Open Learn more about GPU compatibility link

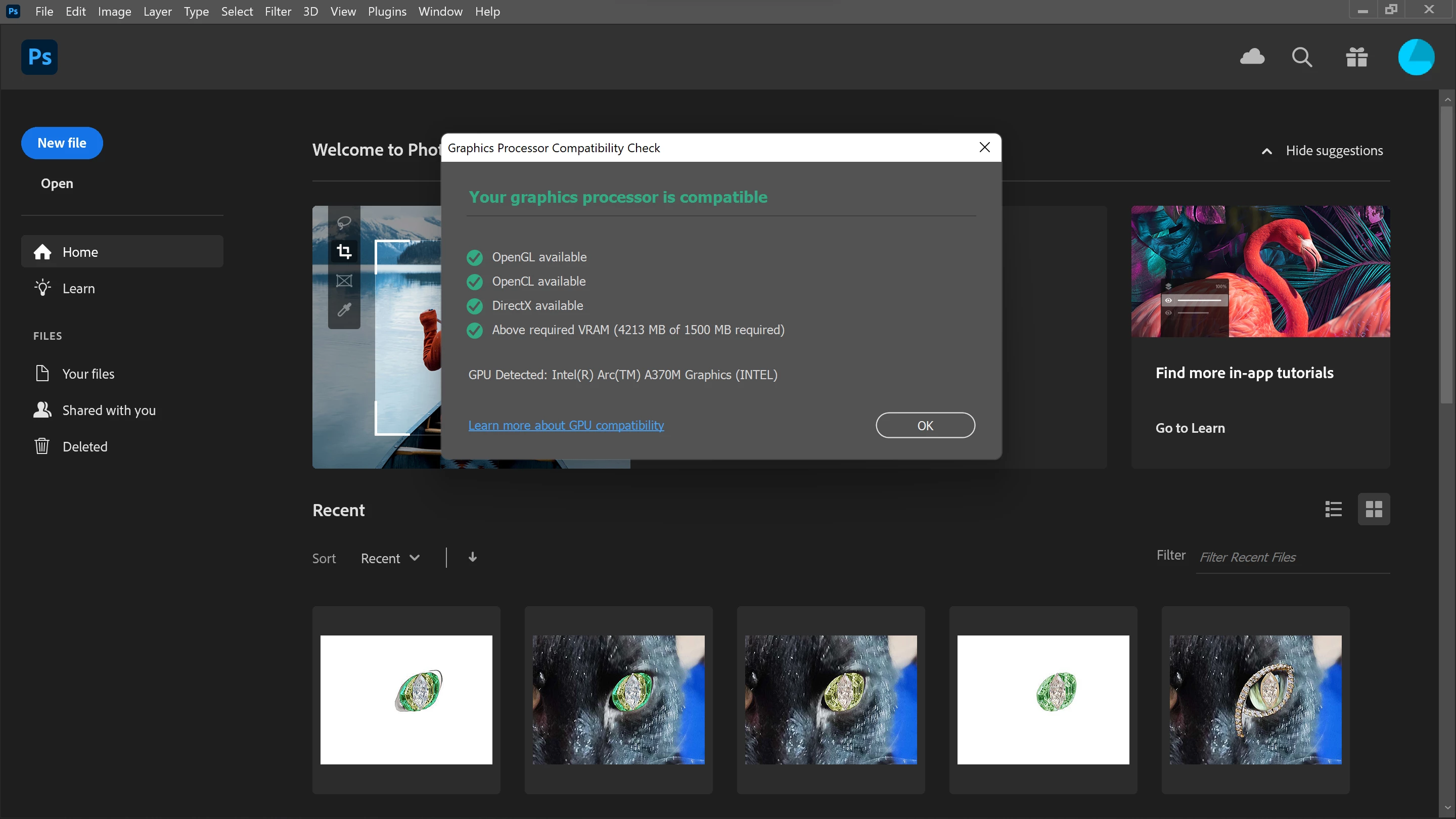[x=566, y=425]
